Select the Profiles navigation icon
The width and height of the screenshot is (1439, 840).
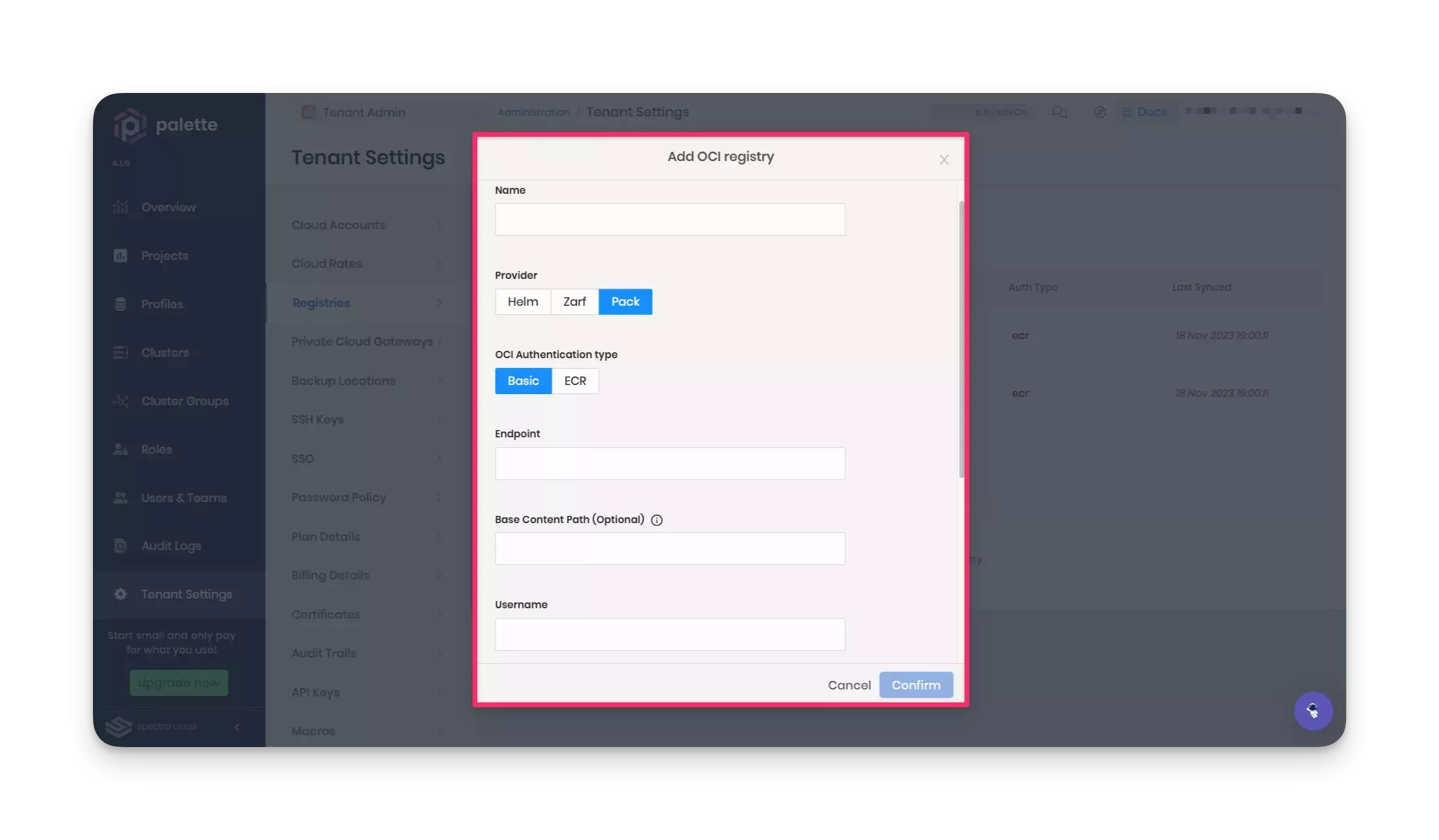(120, 304)
